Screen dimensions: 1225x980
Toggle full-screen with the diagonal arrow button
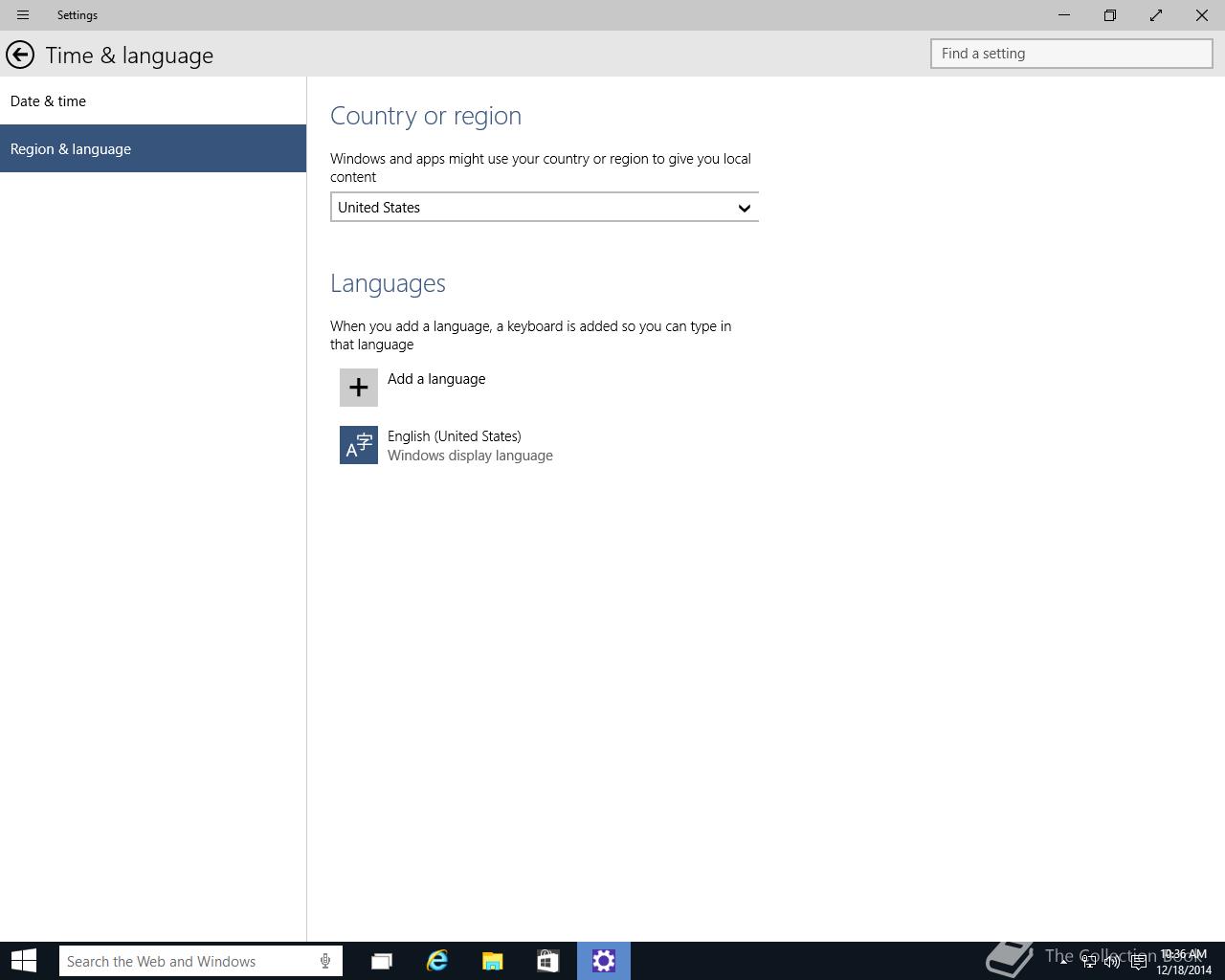coord(1156,15)
